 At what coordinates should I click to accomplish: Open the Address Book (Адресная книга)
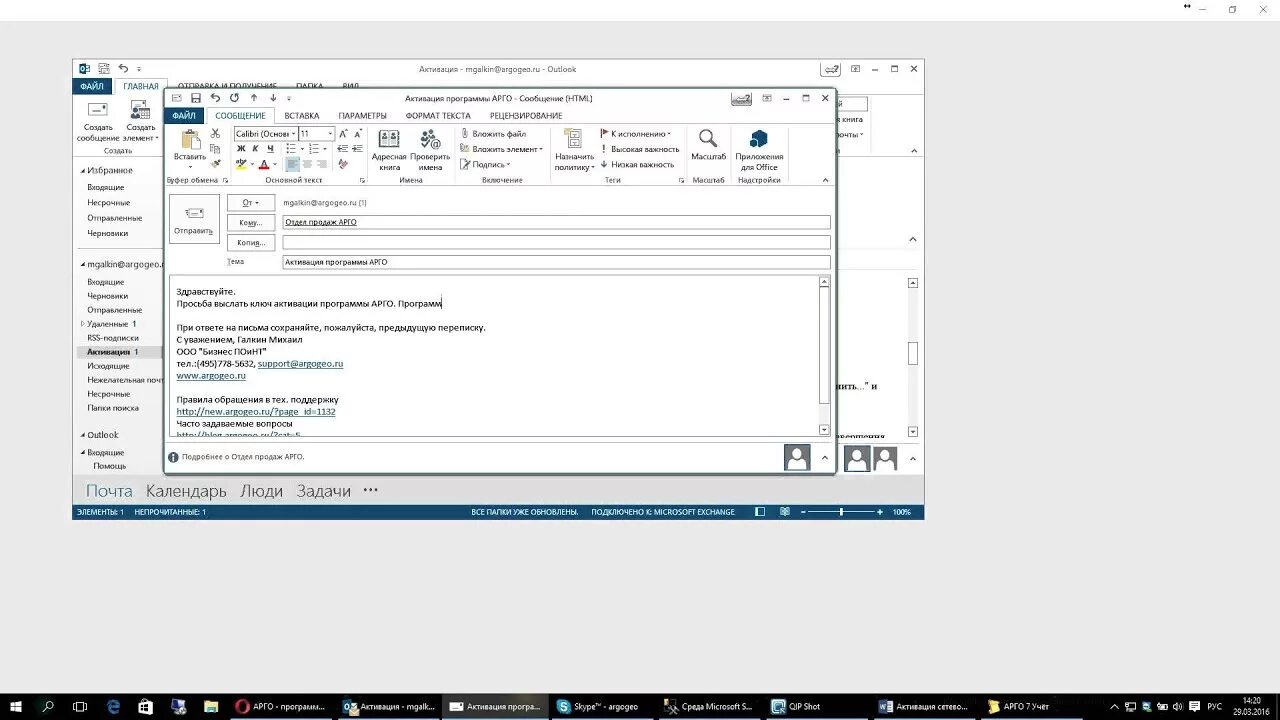[x=389, y=150]
